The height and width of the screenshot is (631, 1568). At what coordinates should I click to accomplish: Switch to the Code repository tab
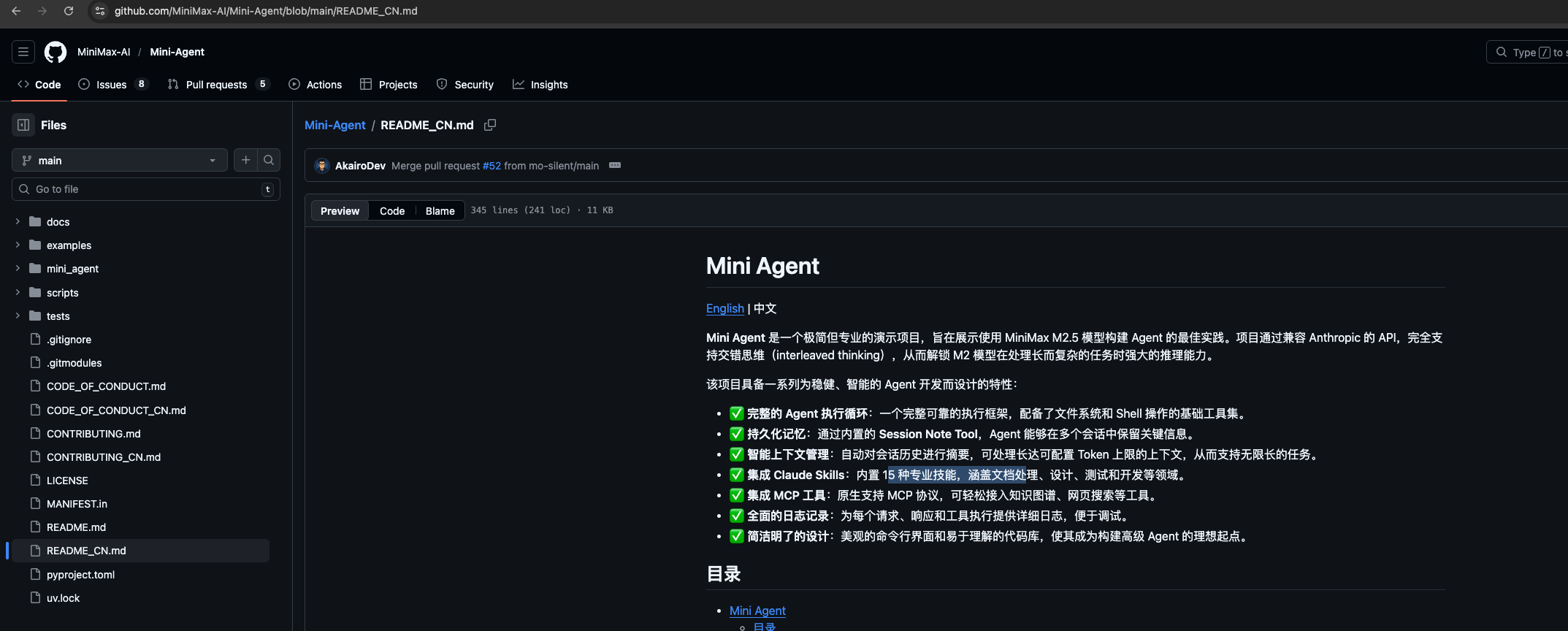point(39,85)
